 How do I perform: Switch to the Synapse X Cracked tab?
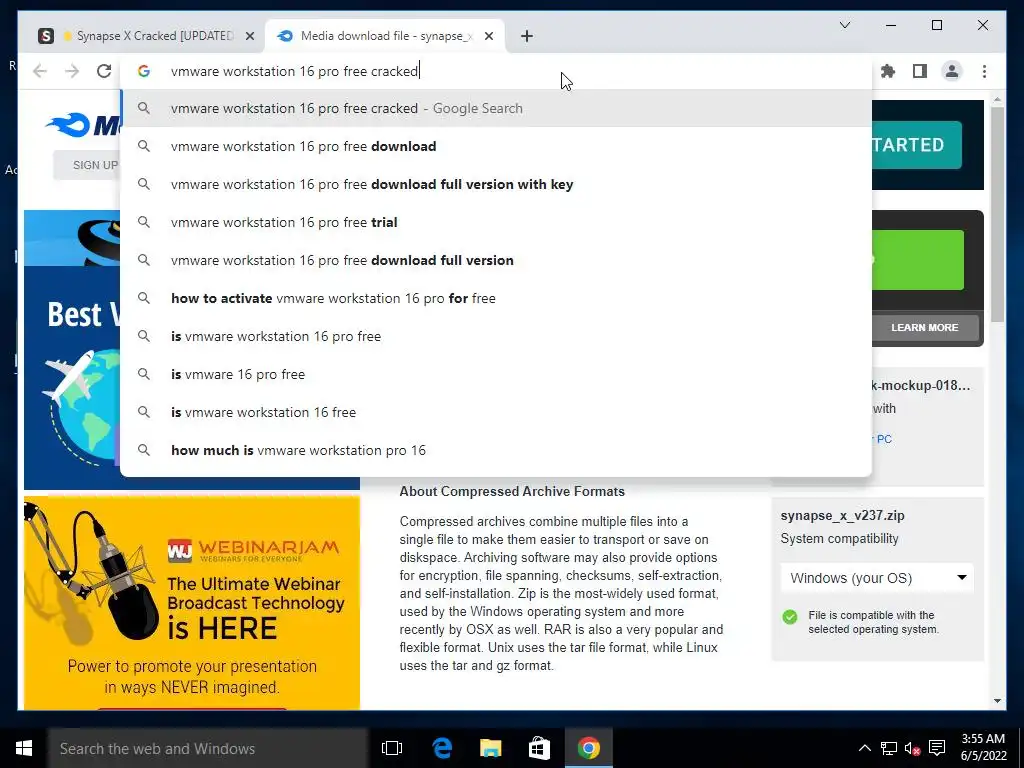pyautogui.click(x=147, y=36)
